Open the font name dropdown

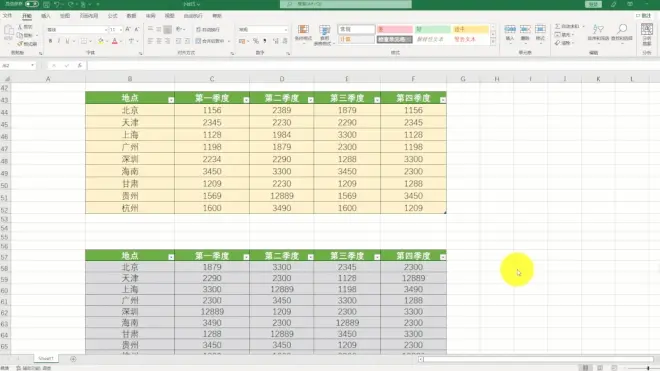click(x=106, y=30)
